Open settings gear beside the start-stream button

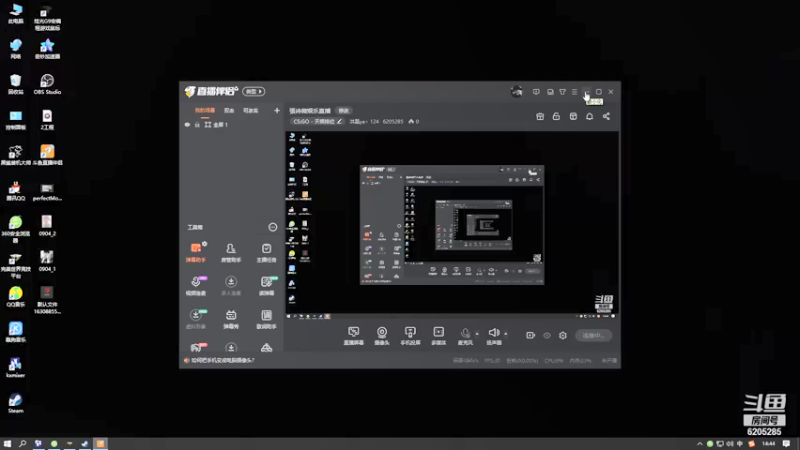563,335
